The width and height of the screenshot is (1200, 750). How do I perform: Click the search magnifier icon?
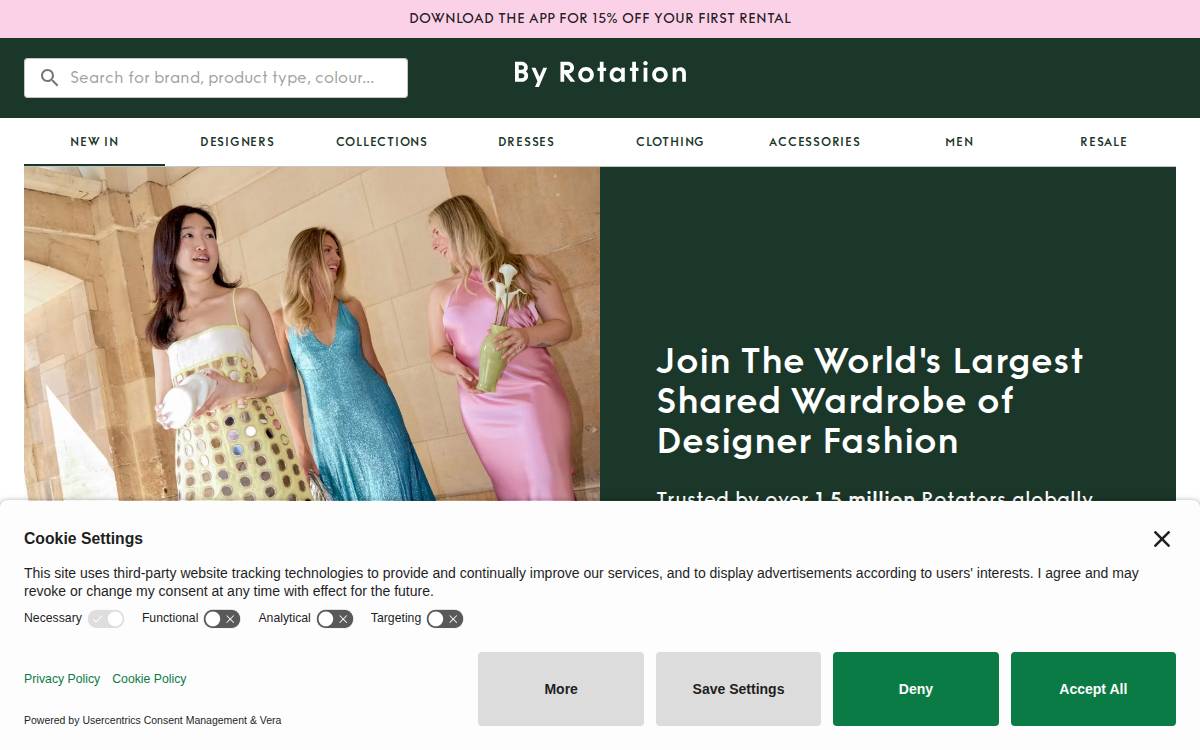click(49, 78)
